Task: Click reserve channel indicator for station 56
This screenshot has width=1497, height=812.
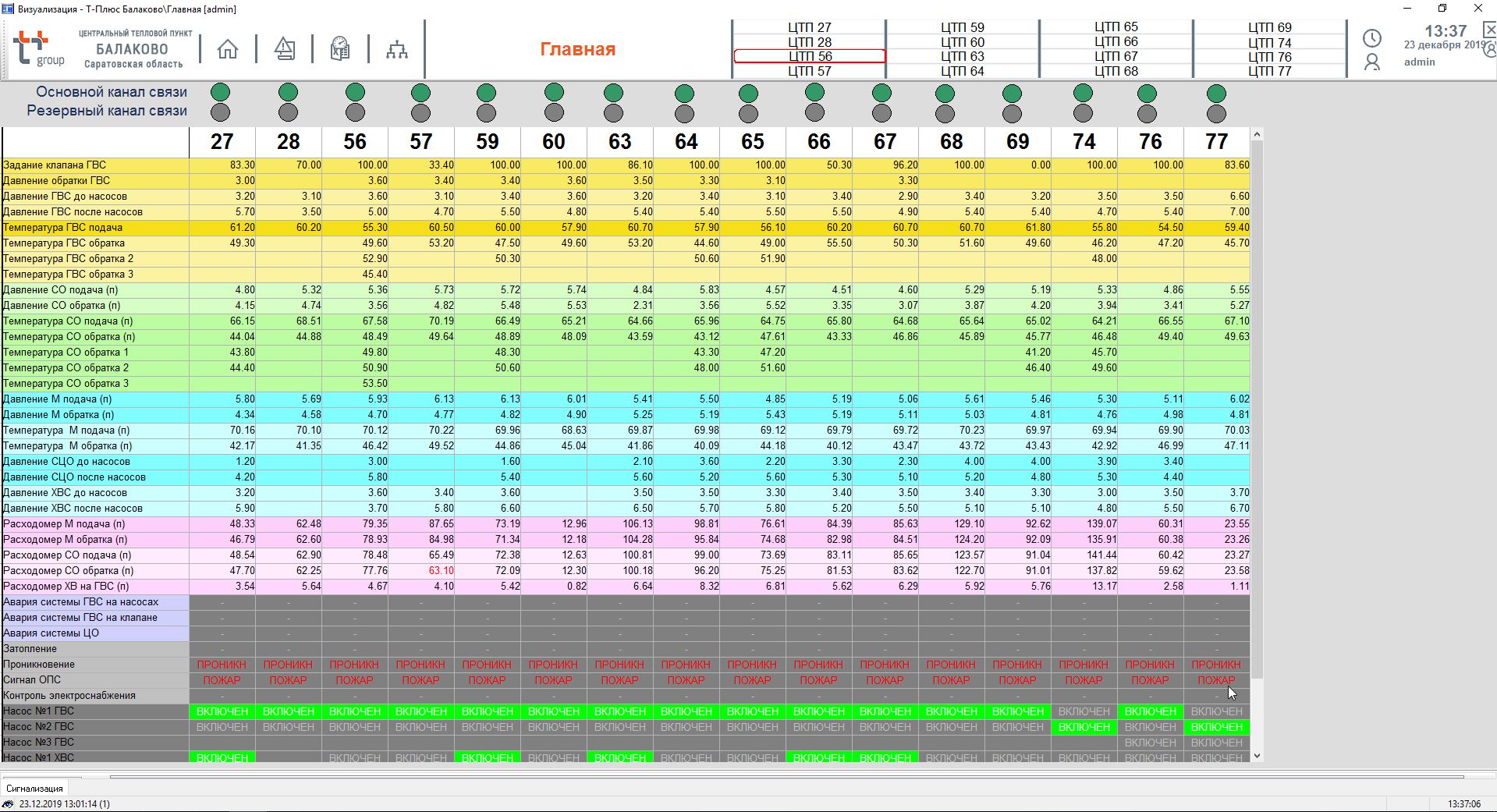Action: (x=355, y=112)
